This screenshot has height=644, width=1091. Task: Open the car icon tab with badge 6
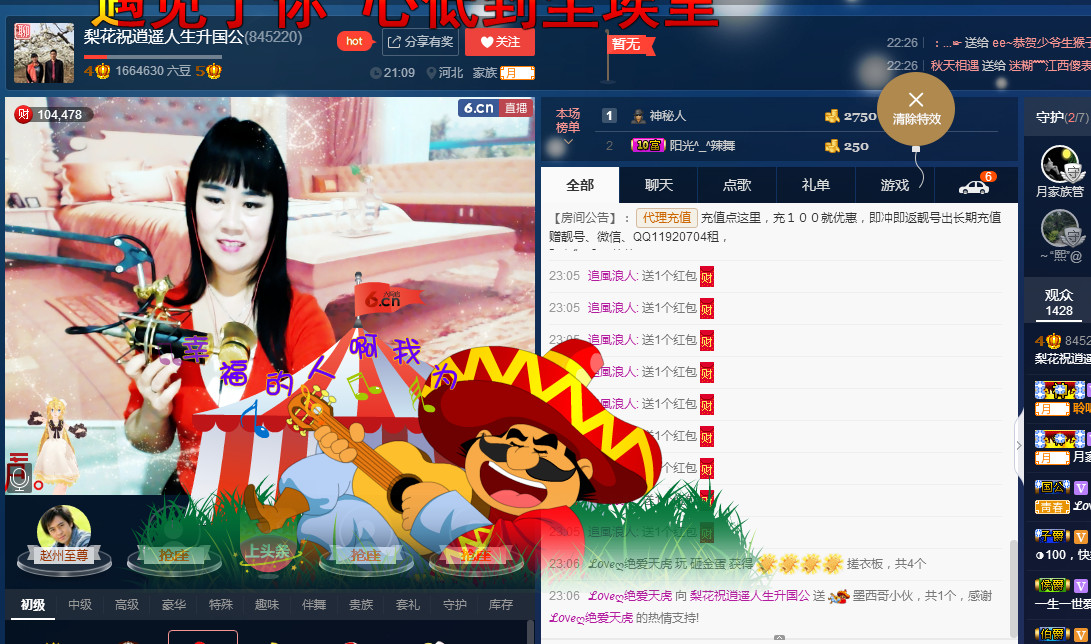(x=975, y=185)
